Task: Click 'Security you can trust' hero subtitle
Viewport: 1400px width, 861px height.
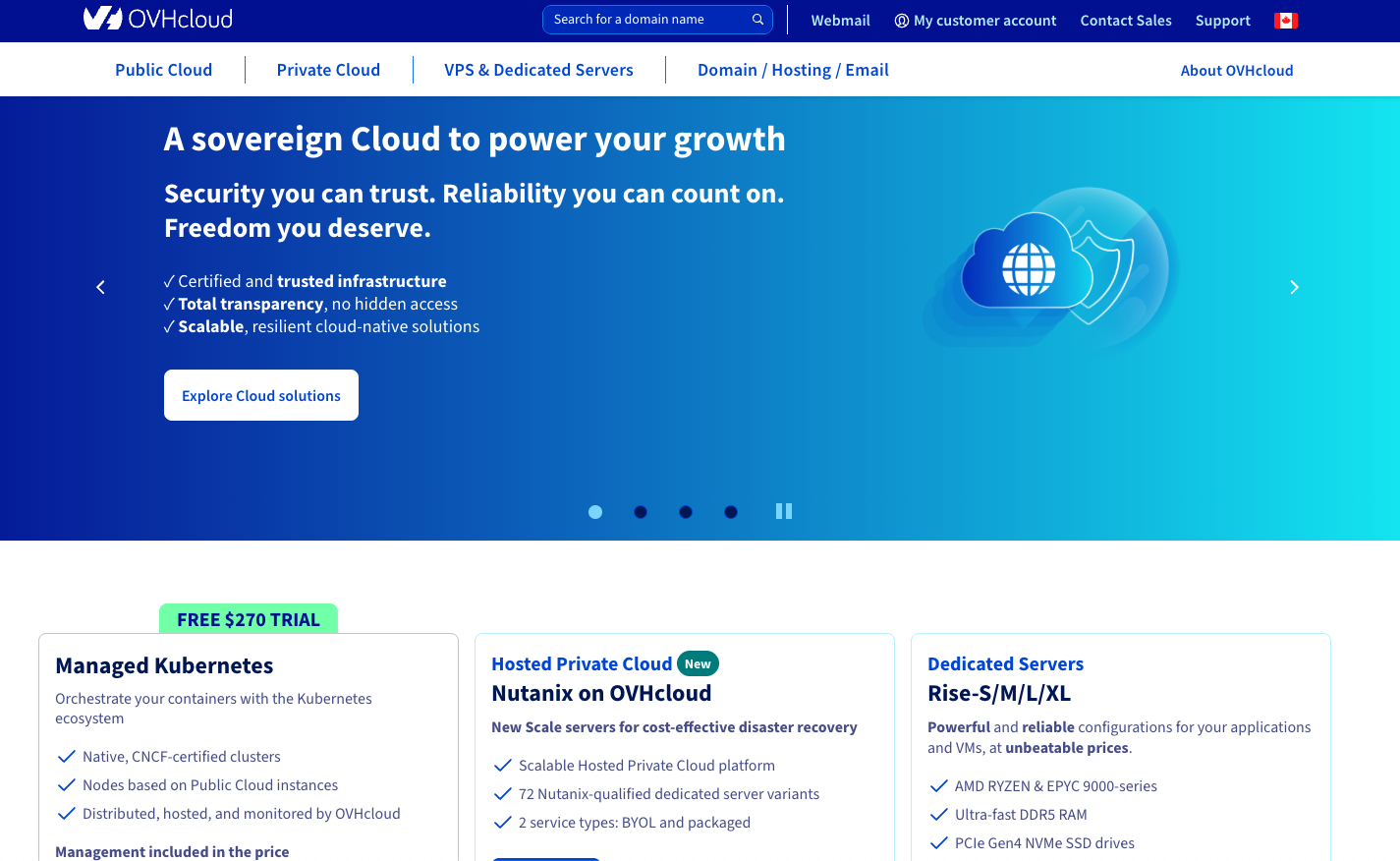Action: [475, 210]
